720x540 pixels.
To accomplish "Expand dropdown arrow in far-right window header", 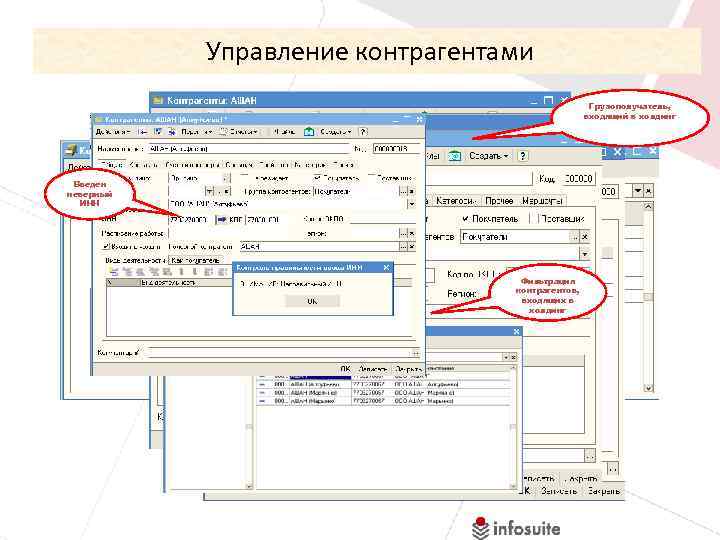I will click(x=638, y=191).
